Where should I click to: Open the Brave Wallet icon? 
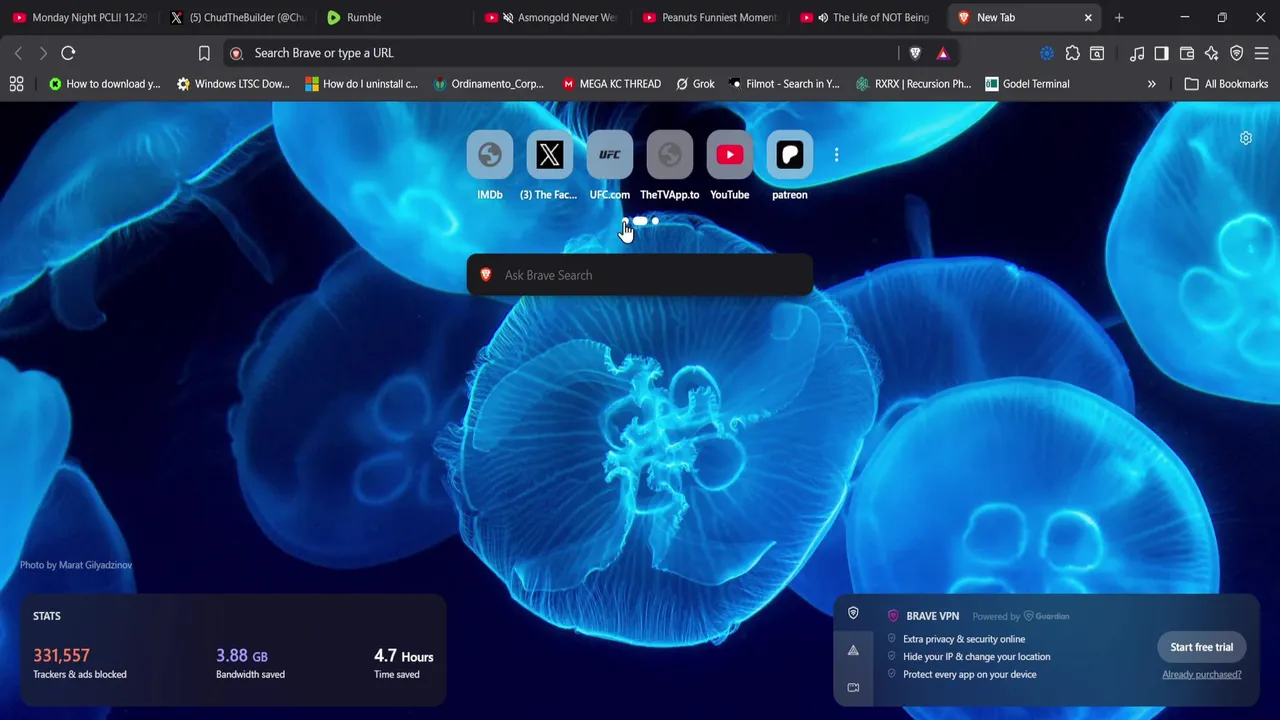(x=1187, y=53)
